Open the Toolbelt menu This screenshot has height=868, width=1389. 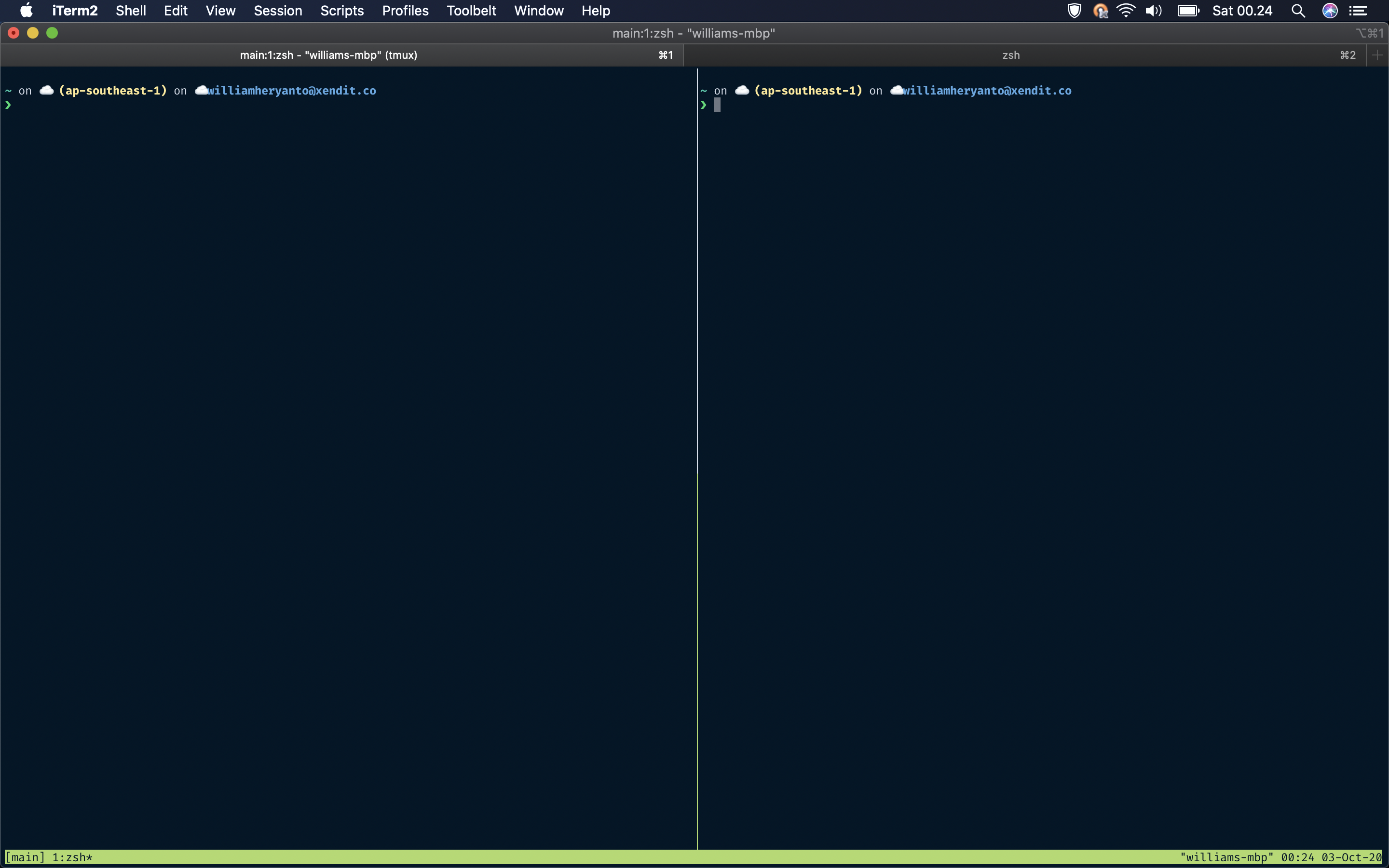pos(471,10)
